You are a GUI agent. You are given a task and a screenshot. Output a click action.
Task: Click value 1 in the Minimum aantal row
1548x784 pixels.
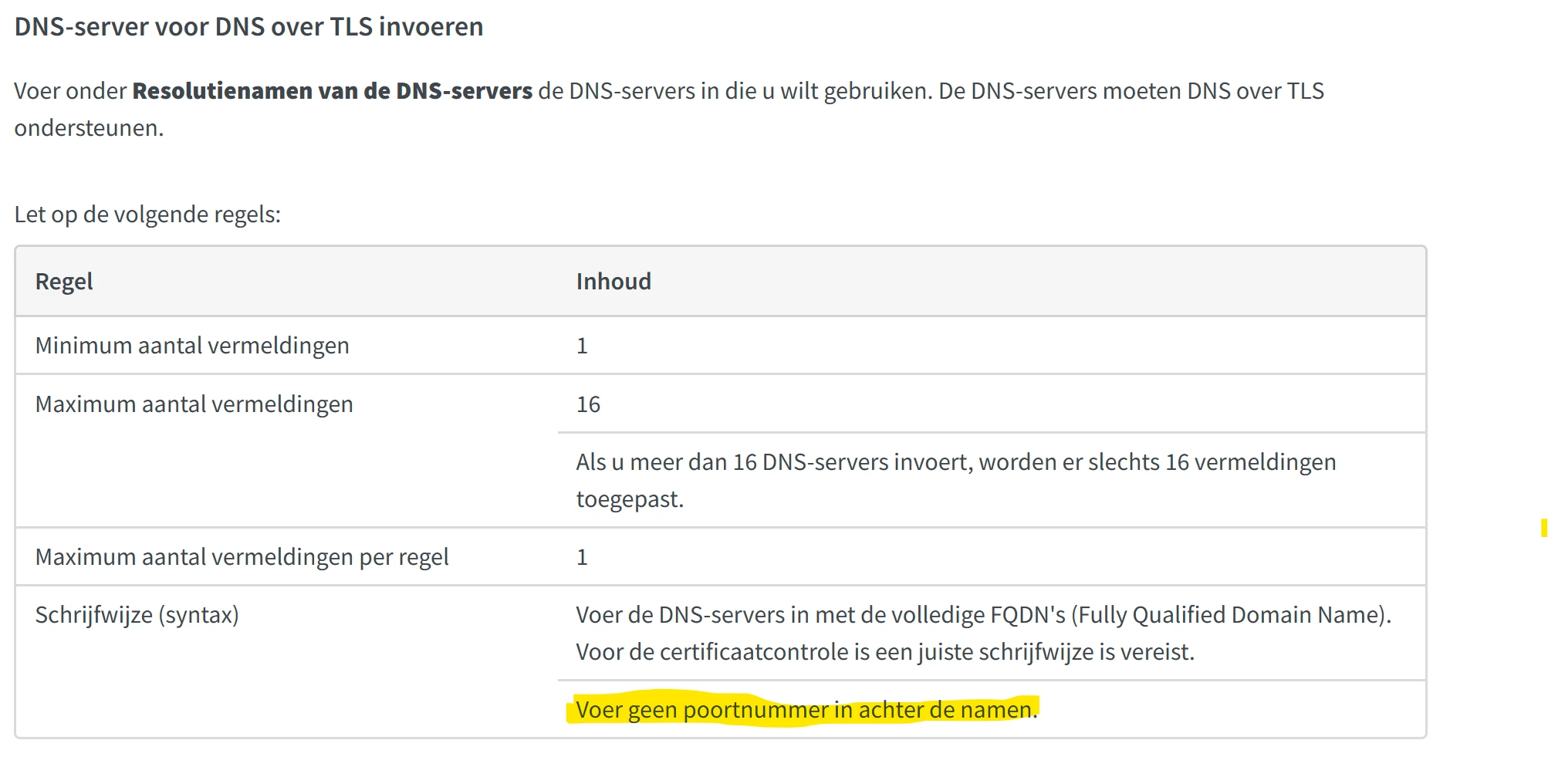point(582,346)
